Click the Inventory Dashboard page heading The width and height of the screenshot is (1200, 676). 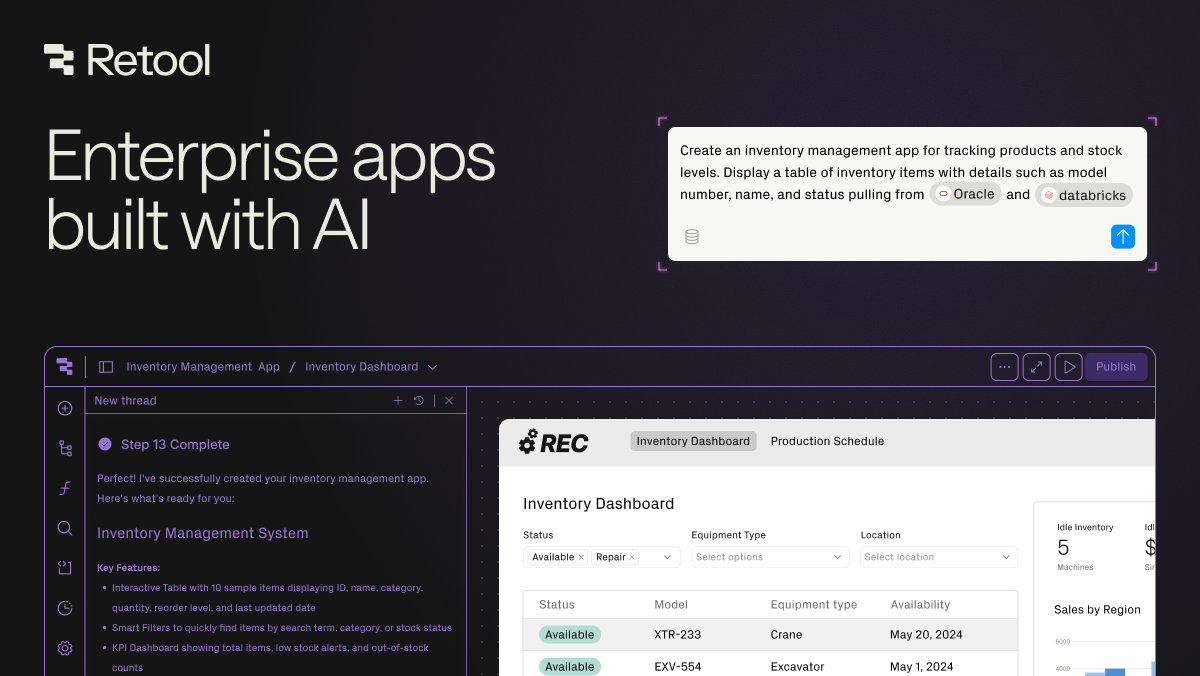pos(599,504)
